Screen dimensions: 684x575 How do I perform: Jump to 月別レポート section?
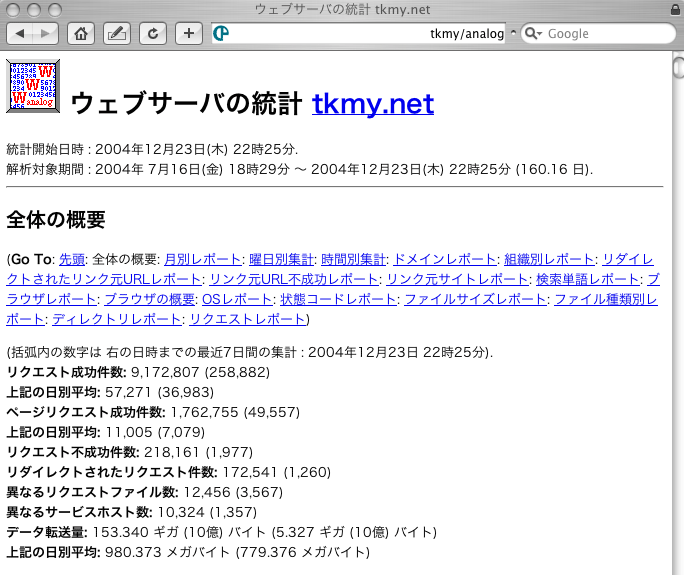[x=203, y=259]
